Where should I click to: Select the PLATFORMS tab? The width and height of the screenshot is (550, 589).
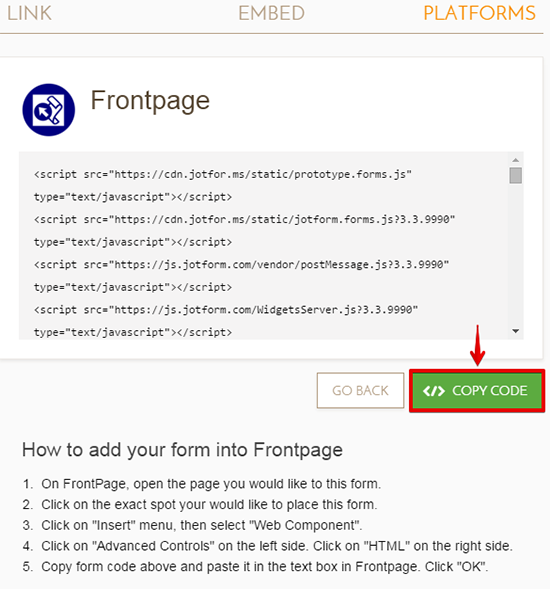point(479,13)
